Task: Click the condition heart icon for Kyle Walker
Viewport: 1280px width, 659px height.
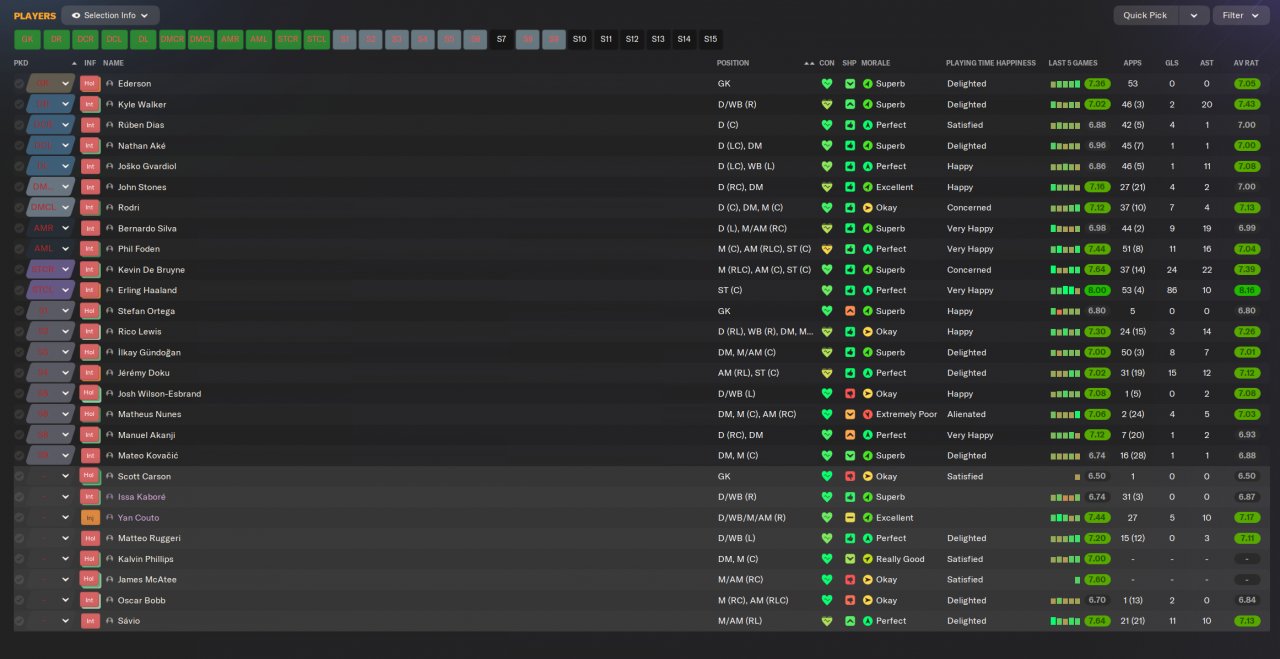Action: (827, 104)
